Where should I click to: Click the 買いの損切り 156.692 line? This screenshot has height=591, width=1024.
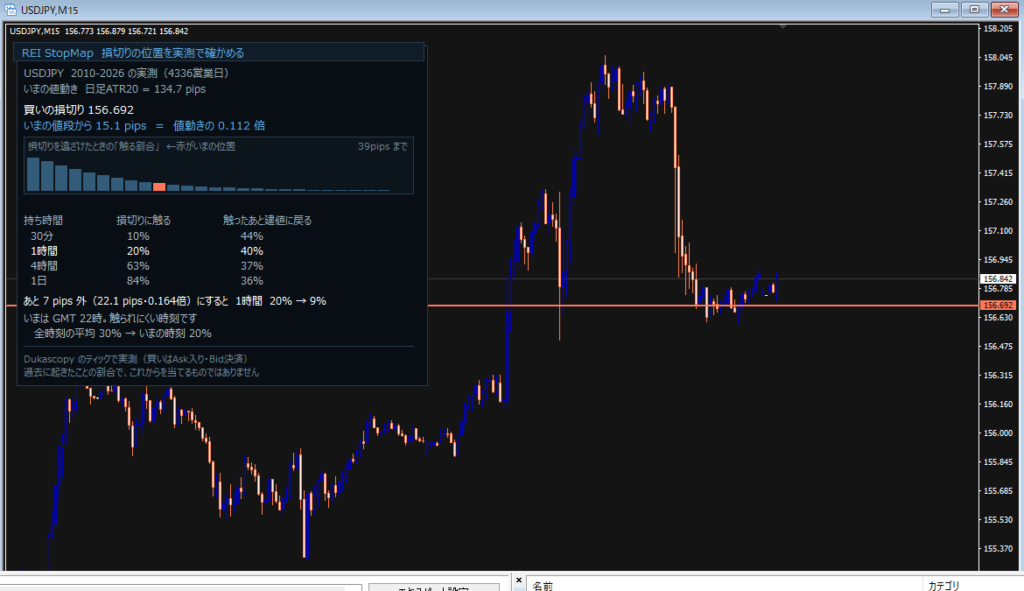(x=78, y=110)
